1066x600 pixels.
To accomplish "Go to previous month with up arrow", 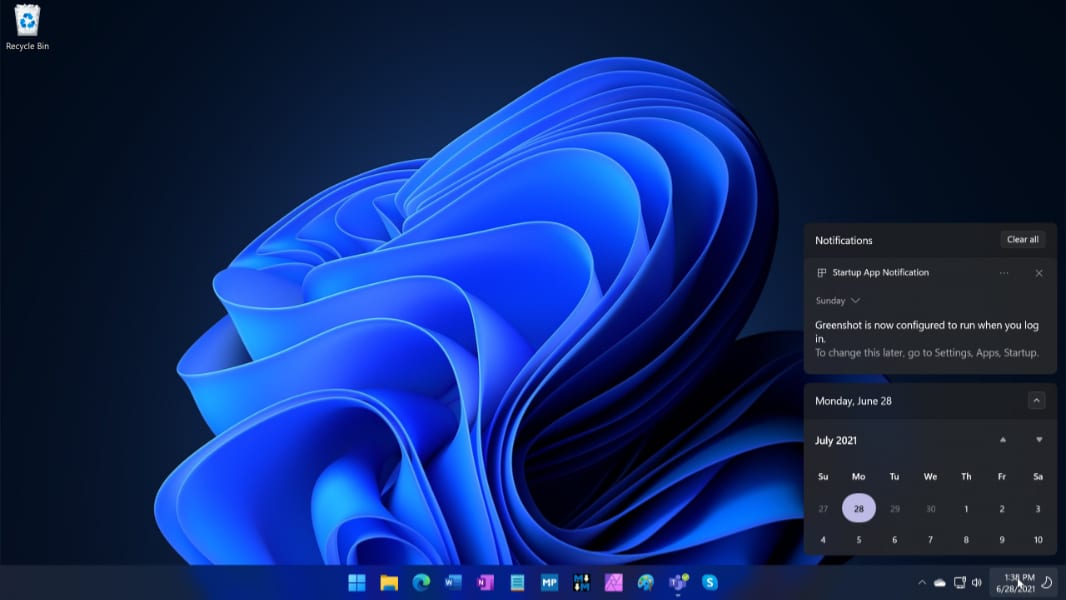I will (x=1003, y=440).
